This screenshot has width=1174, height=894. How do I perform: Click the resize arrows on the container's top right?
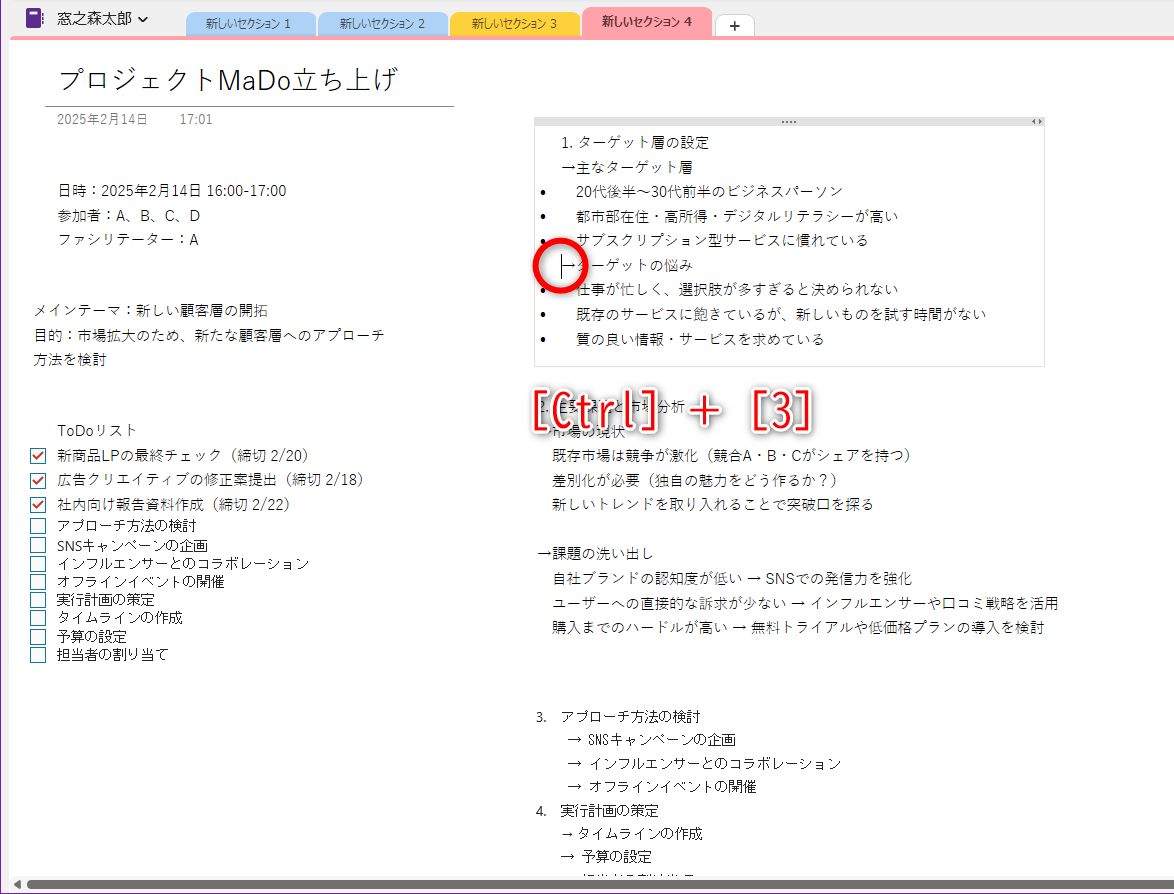1037,120
